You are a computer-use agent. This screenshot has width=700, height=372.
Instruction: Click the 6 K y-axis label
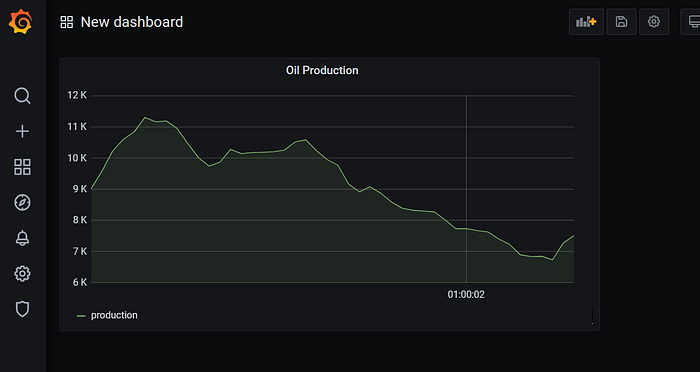(x=79, y=282)
